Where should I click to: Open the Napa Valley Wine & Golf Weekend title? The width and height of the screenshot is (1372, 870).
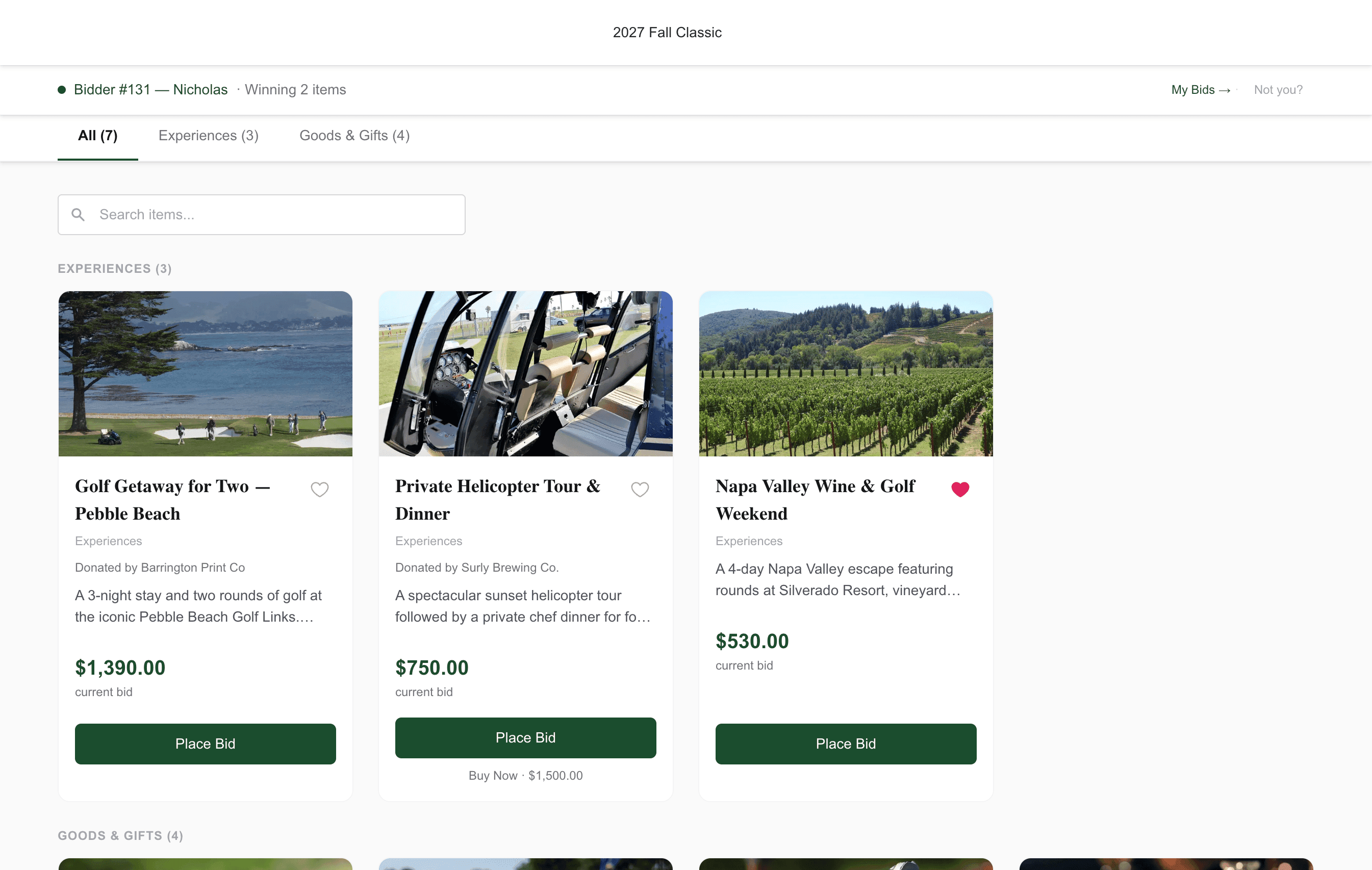816,500
